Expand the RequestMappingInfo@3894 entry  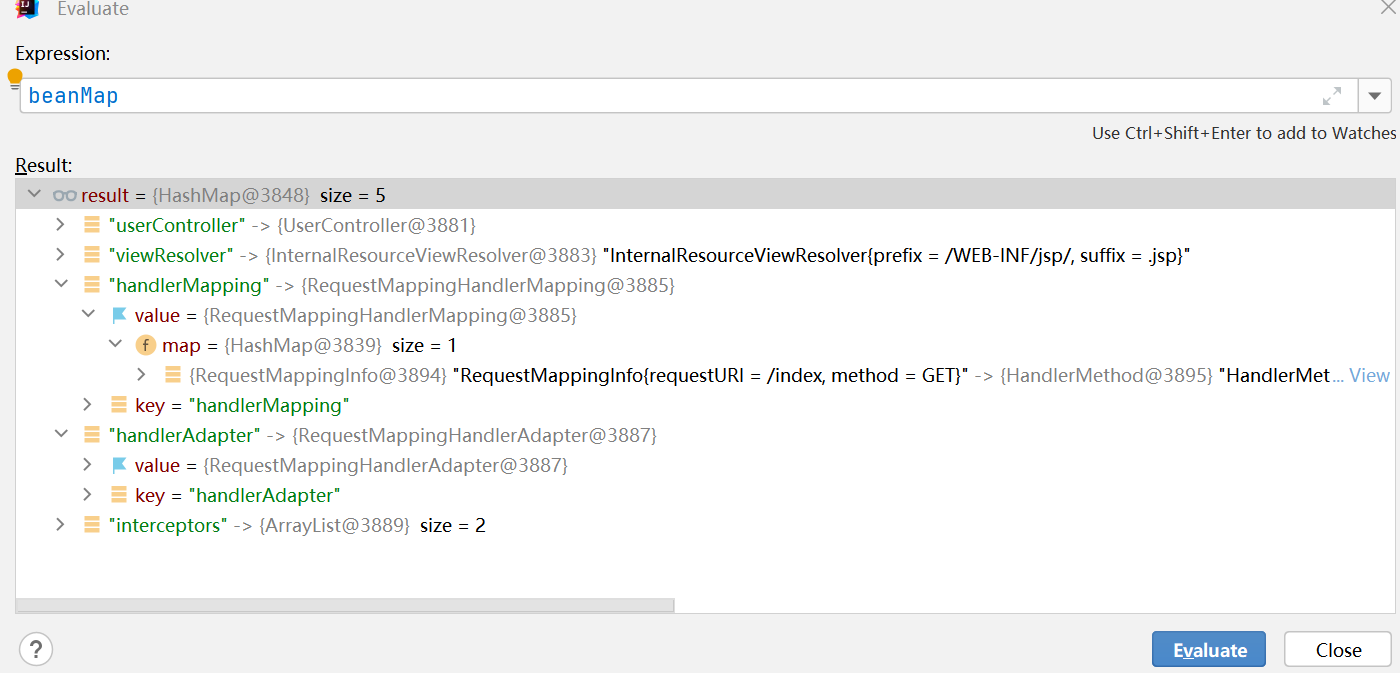coord(141,375)
